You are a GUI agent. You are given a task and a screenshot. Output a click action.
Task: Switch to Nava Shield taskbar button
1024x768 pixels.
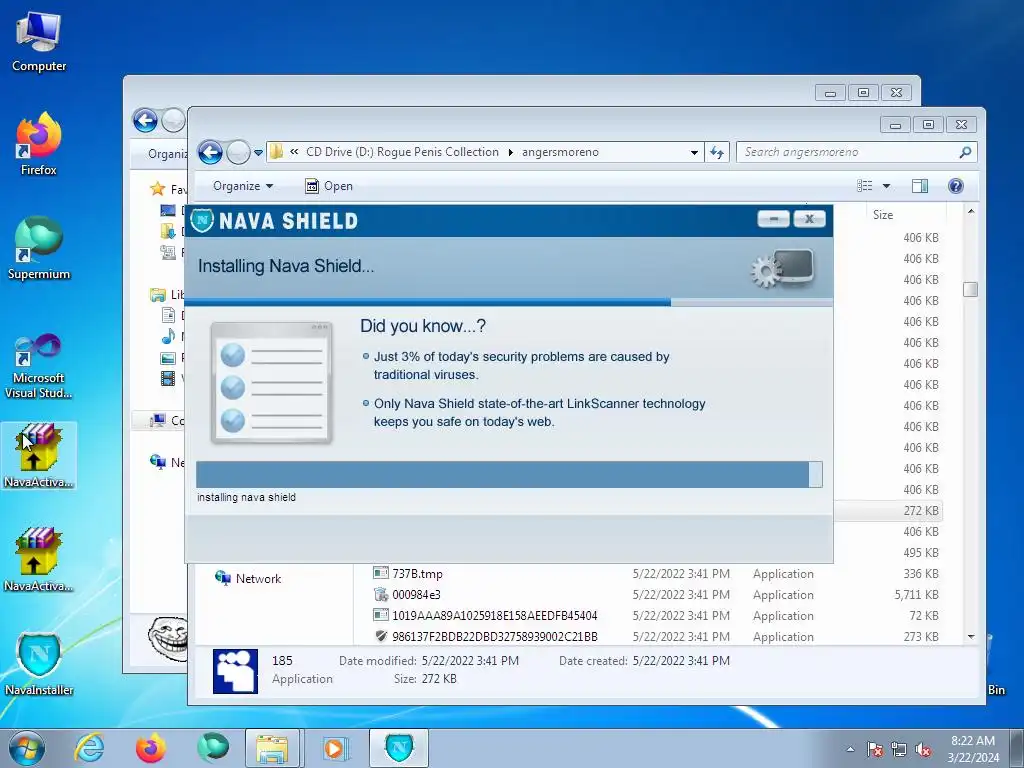click(399, 748)
